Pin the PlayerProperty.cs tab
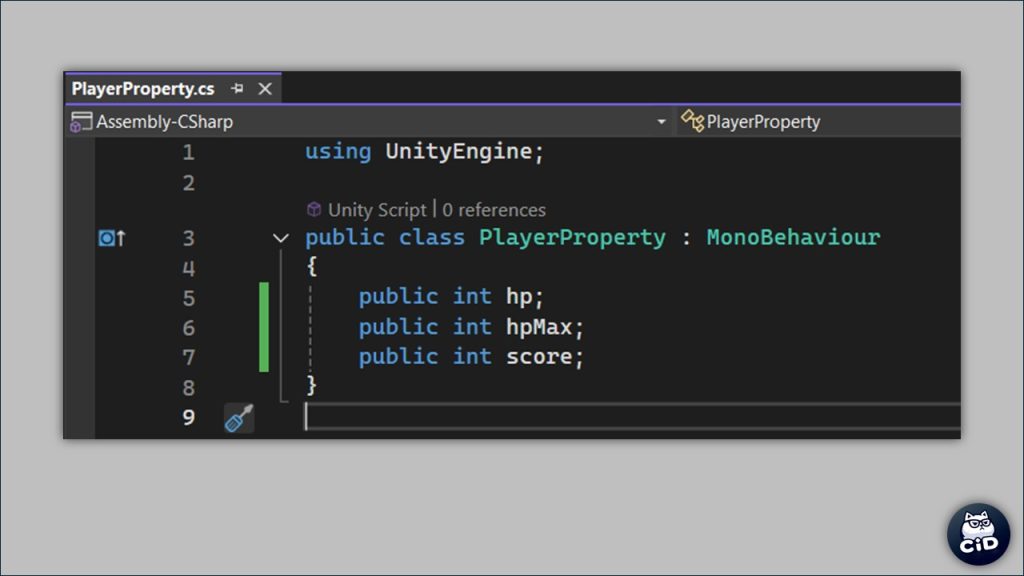Screen dimensions: 1024x576 click(x=237, y=89)
